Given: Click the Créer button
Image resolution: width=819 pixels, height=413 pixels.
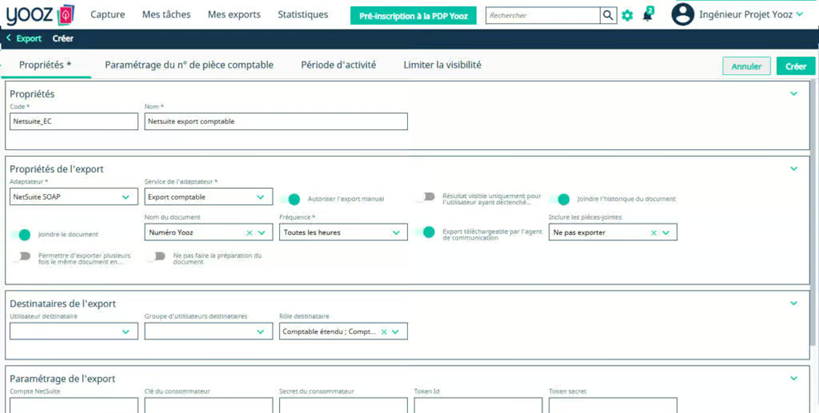Looking at the screenshot, I should 795,66.
